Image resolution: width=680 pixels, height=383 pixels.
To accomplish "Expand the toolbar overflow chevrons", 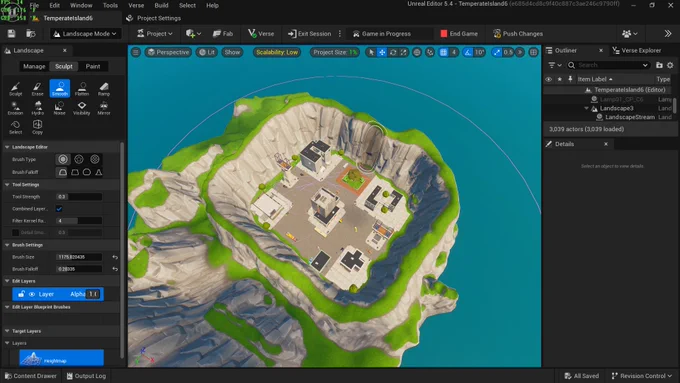I will click(x=667, y=33).
